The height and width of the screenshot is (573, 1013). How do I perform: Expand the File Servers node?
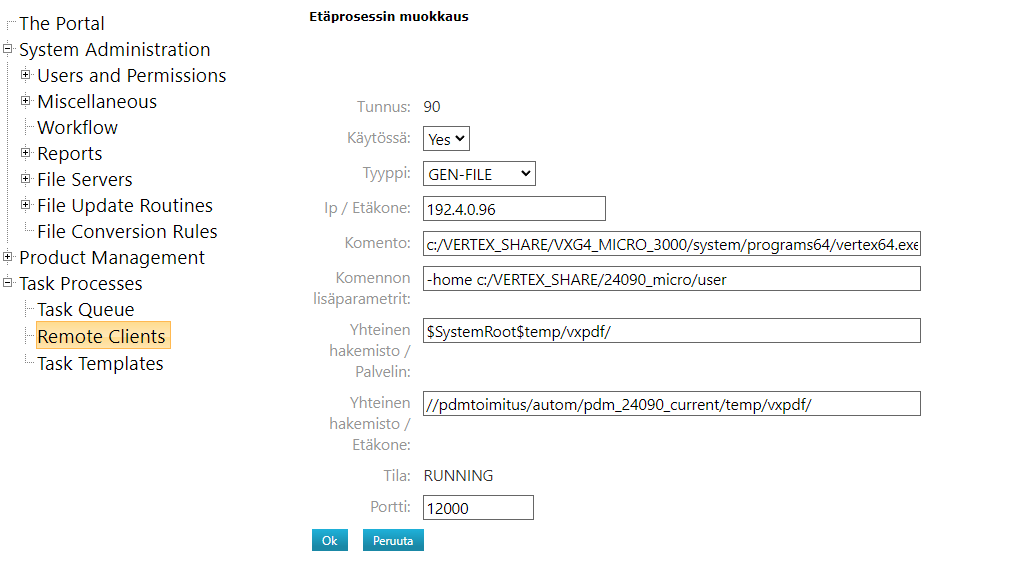[26, 179]
